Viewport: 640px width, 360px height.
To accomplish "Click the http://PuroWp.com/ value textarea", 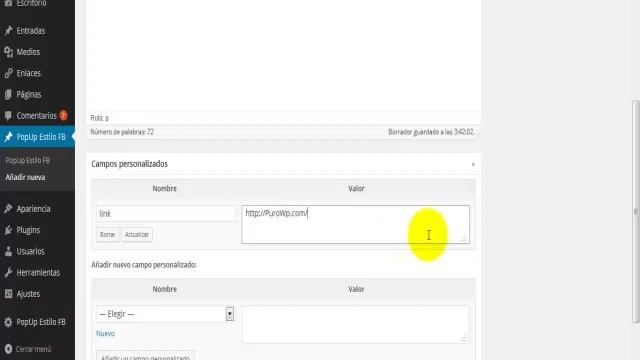I will 356,224.
